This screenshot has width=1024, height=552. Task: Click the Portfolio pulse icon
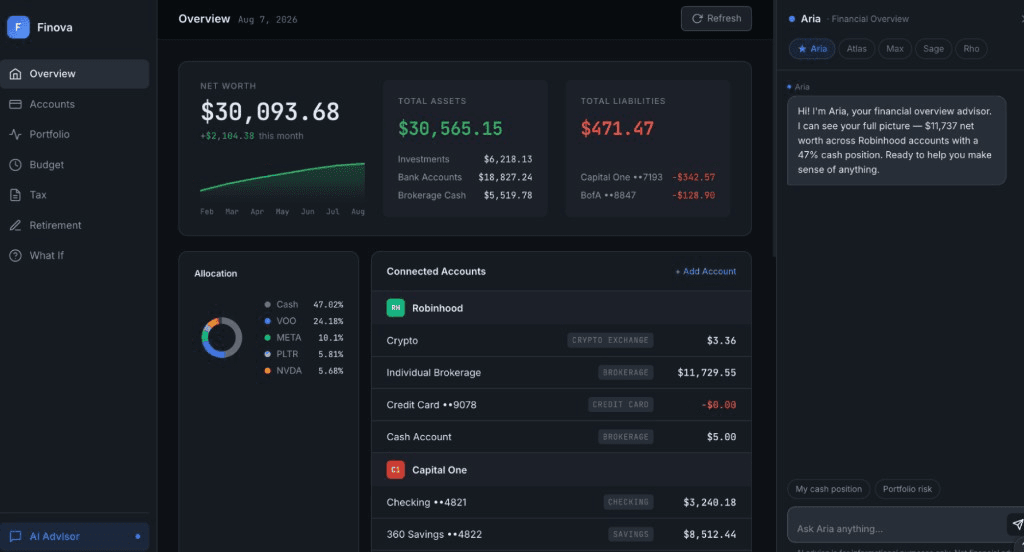pos(16,134)
